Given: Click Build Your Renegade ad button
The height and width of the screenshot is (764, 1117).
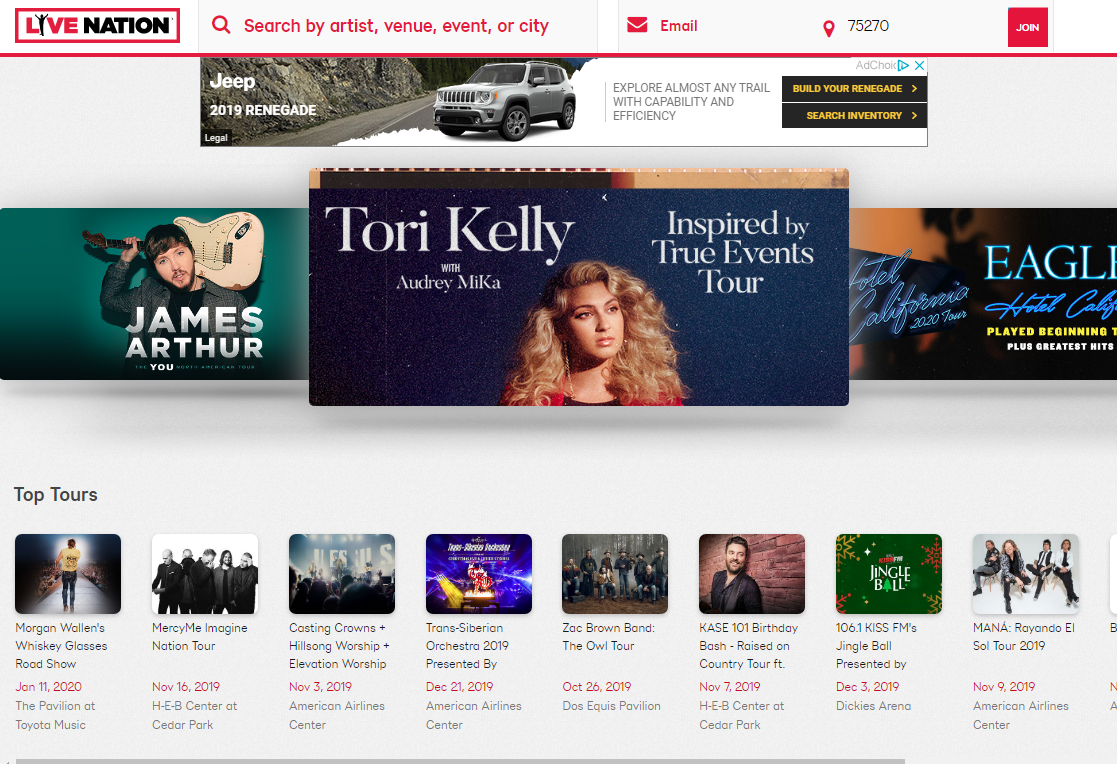Looking at the screenshot, I should coord(854,88).
